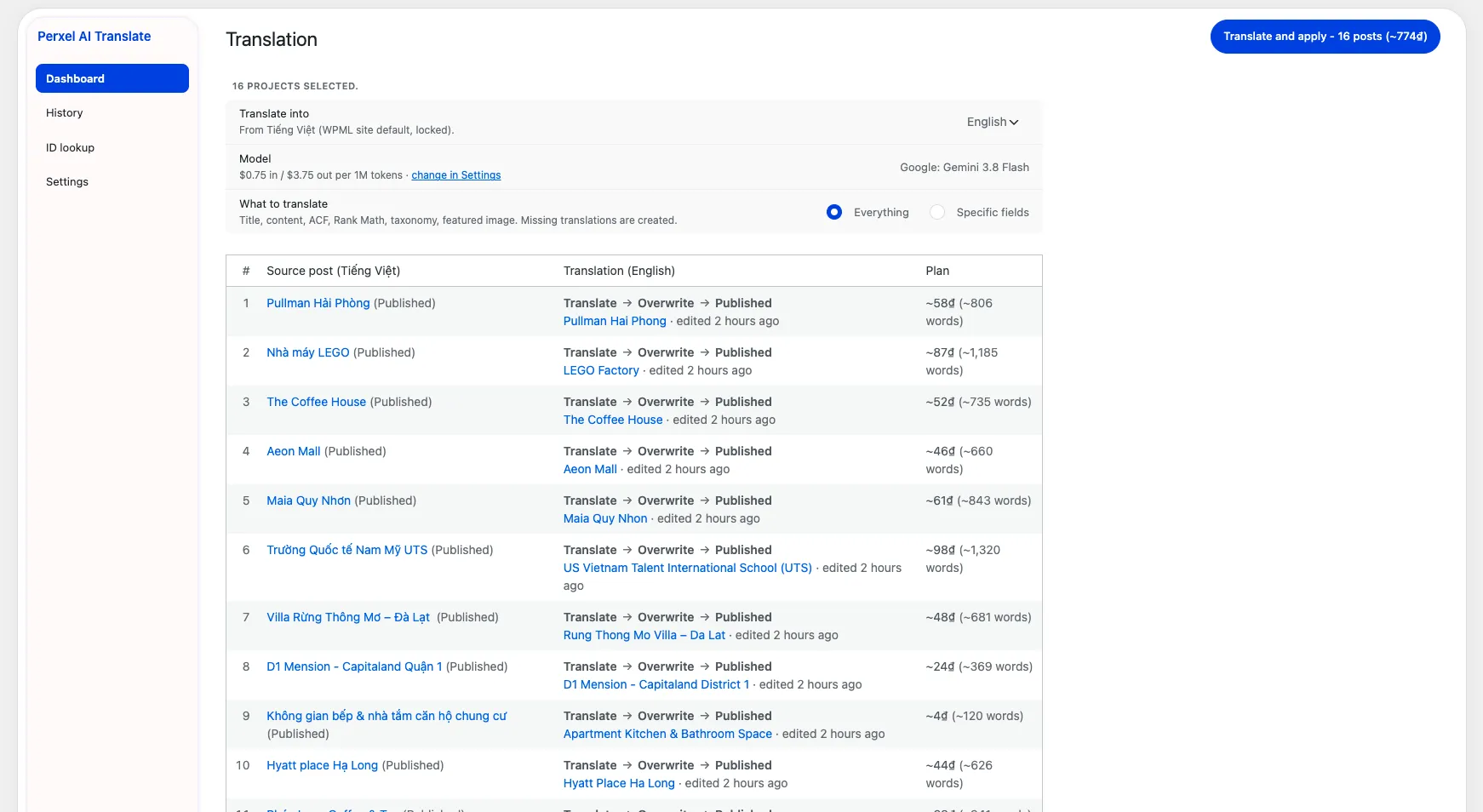Open translation Pullman Hai Phong
The height and width of the screenshot is (812, 1483).
pos(615,321)
